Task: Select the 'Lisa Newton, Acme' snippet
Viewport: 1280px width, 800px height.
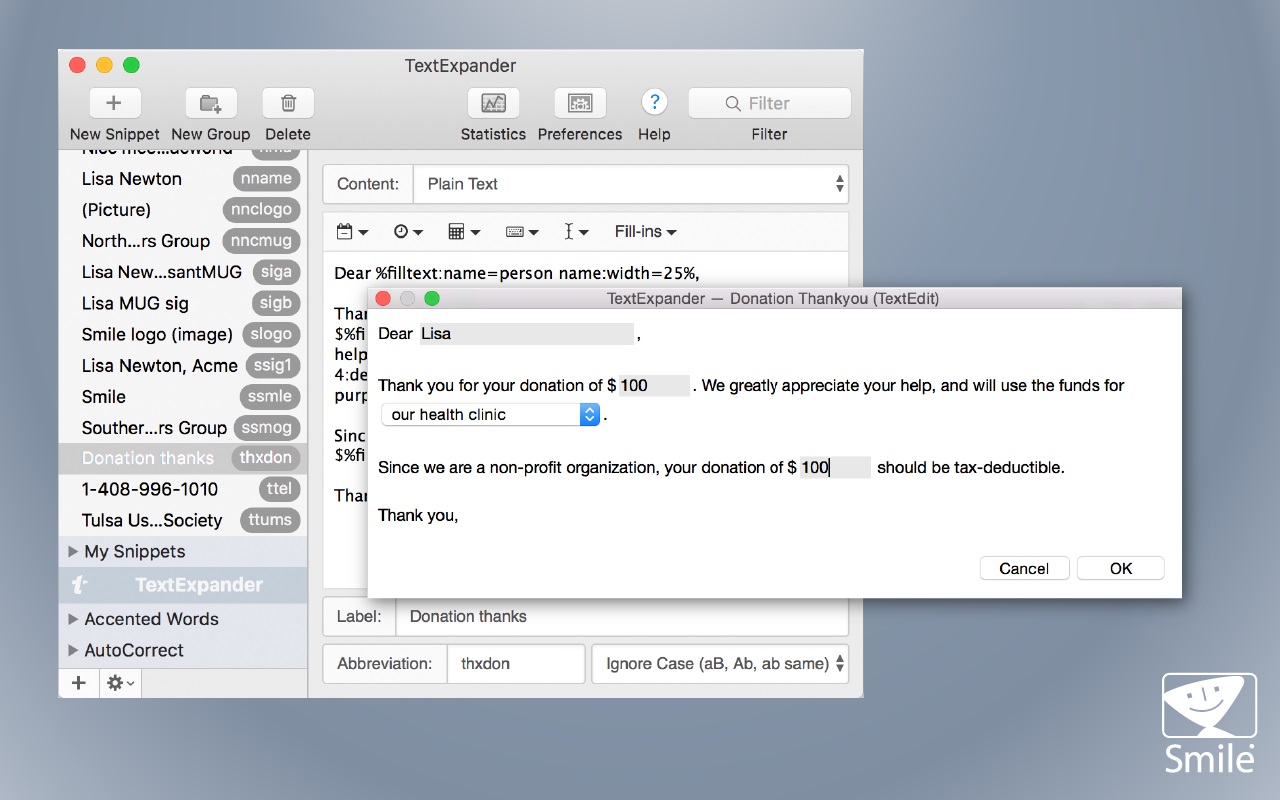Action: (x=160, y=365)
